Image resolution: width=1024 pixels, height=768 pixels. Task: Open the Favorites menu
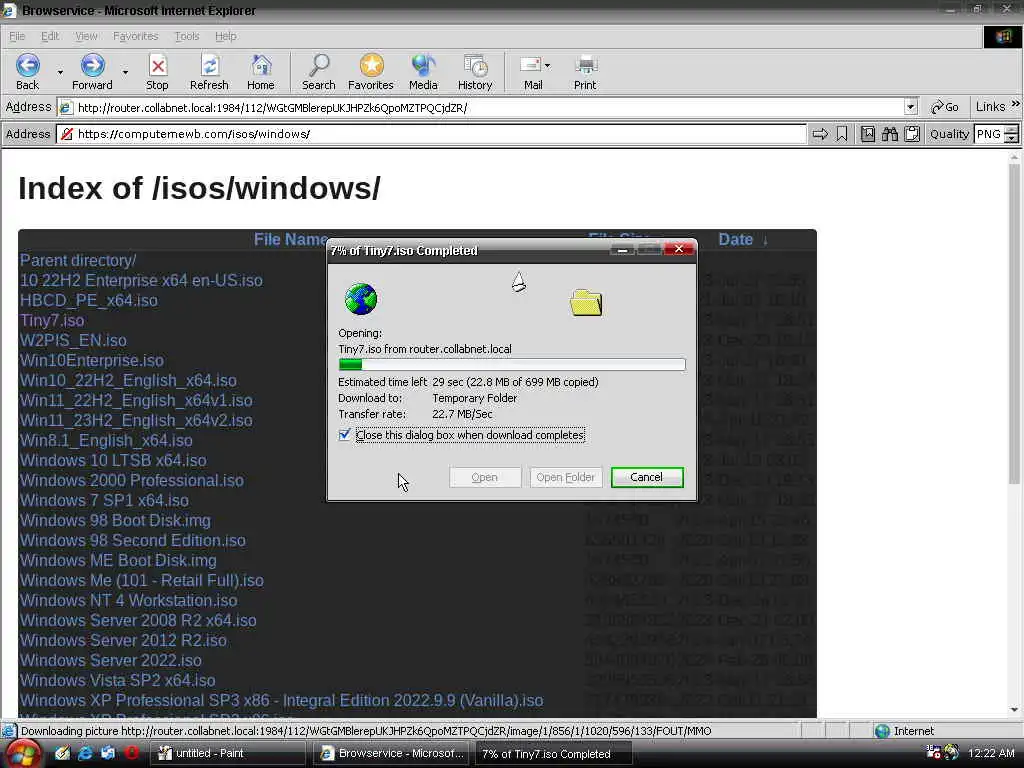[135, 36]
